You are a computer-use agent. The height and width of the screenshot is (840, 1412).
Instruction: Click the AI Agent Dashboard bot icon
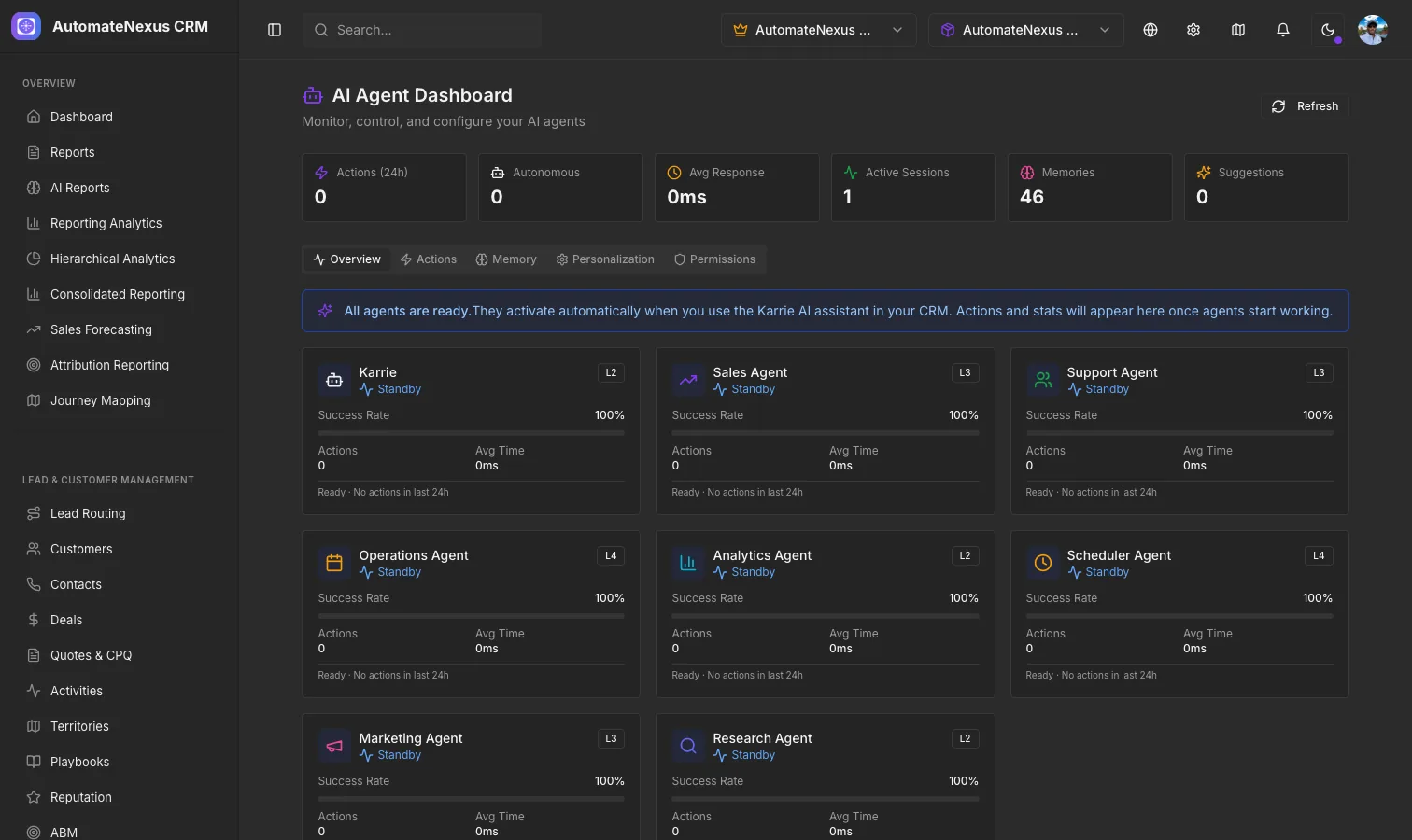[x=313, y=95]
